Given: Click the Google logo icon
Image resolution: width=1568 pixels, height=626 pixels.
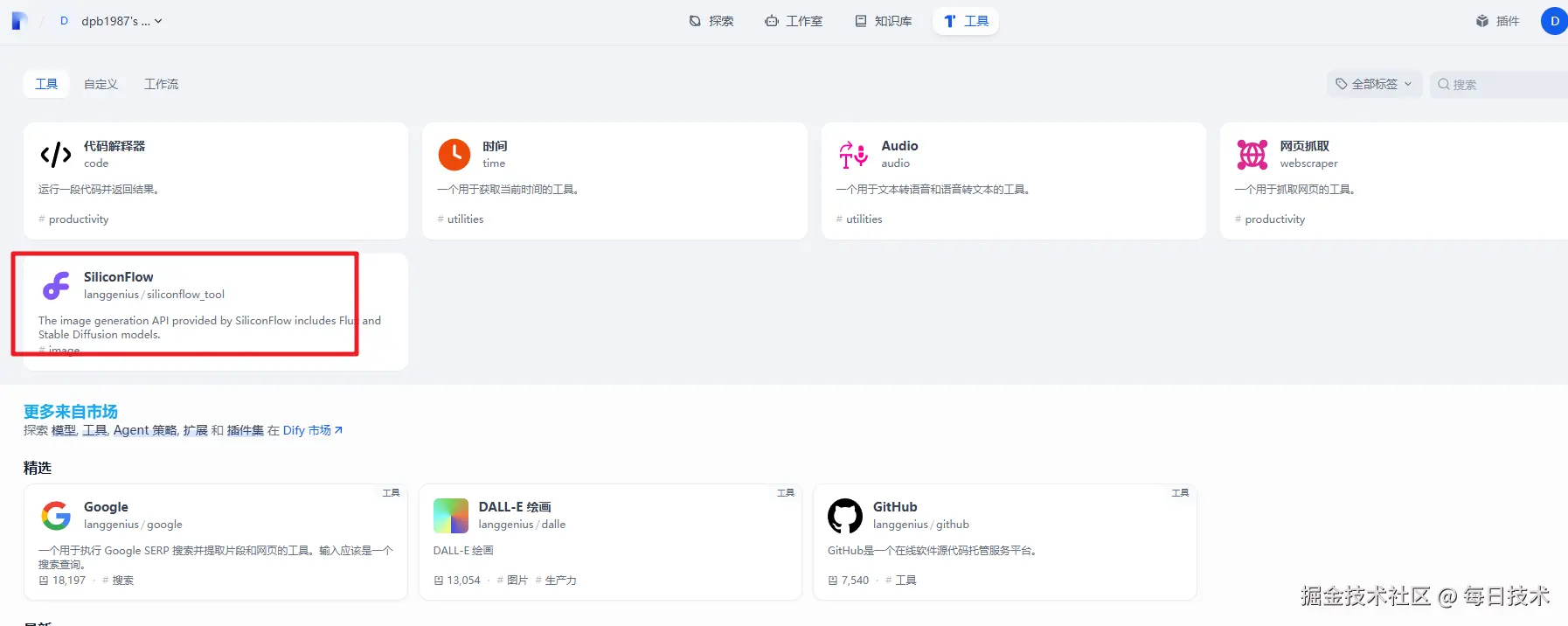Looking at the screenshot, I should 56,516.
